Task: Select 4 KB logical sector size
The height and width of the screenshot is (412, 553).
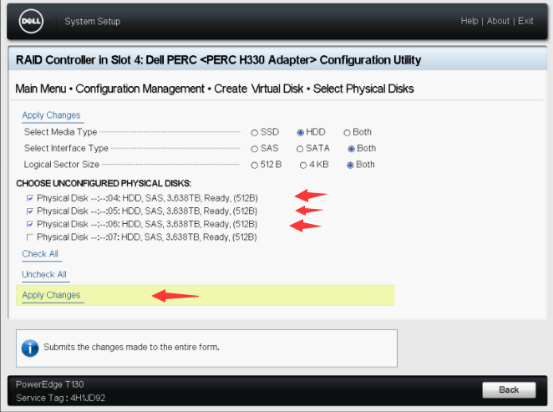Action: click(x=303, y=165)
